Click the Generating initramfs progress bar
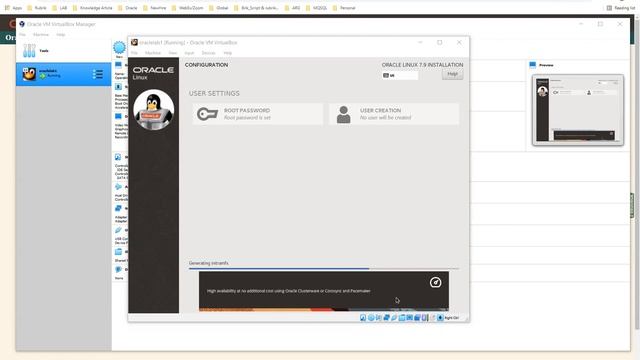This screenshot has width=640, height=360. click(324, 269)
